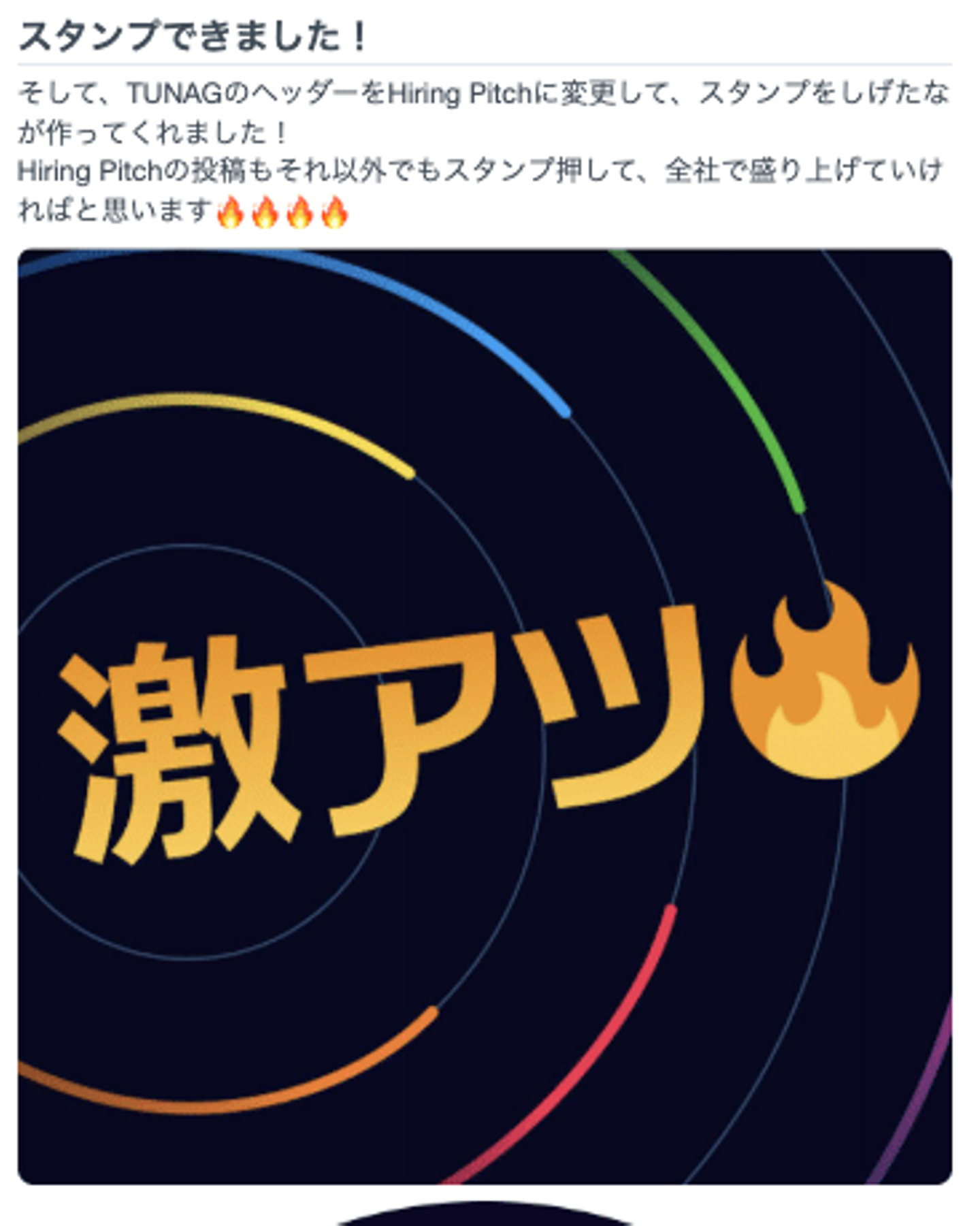Viewport: 980px width, 1226px height.
Task: Click Hiring Pitch before の投稿も
Action: (89, 171)
